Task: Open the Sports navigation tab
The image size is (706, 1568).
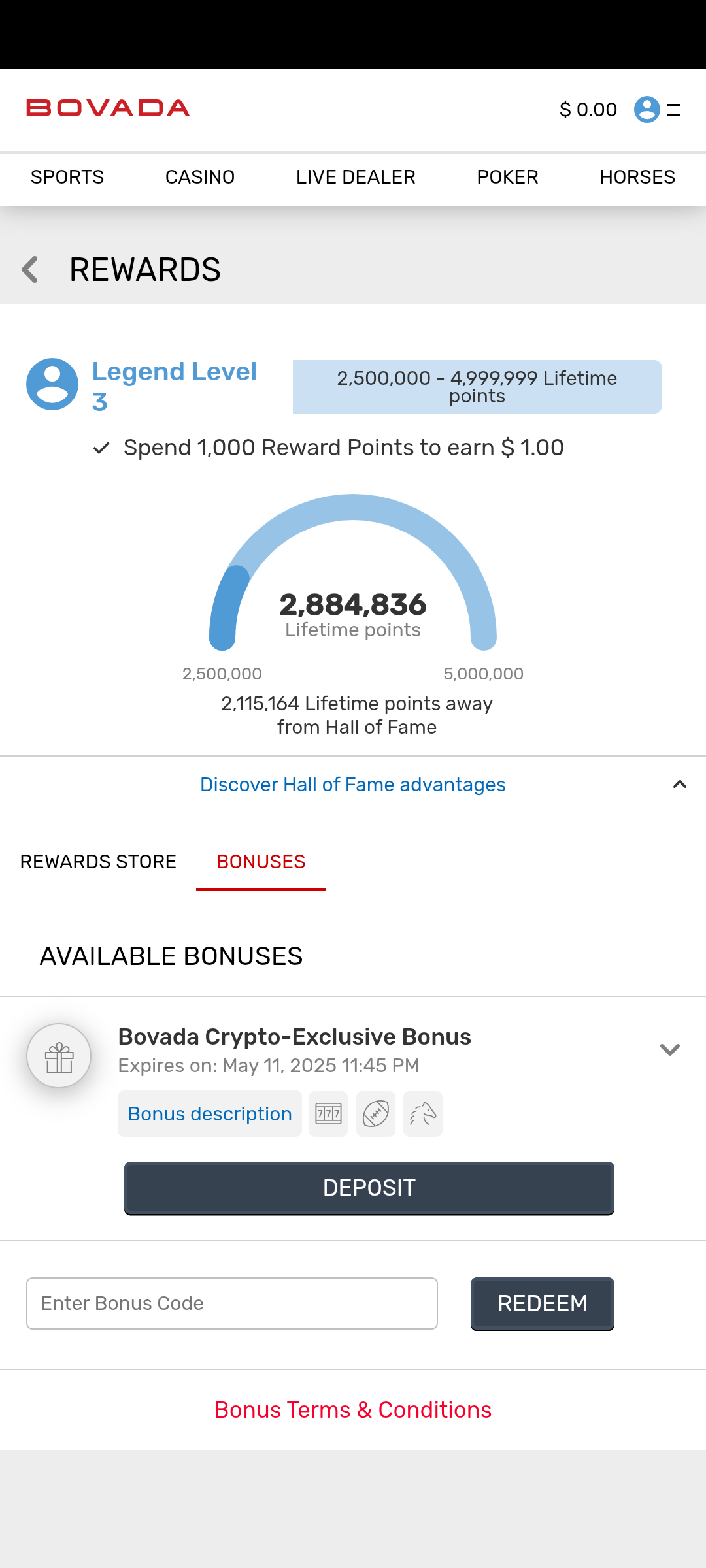Action: coord(67,177)
